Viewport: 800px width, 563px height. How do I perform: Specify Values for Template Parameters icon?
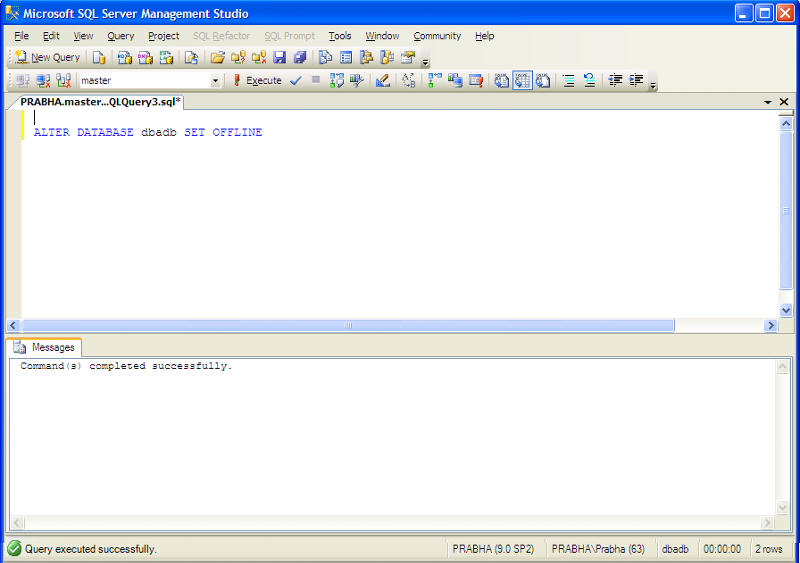(409, 80)
